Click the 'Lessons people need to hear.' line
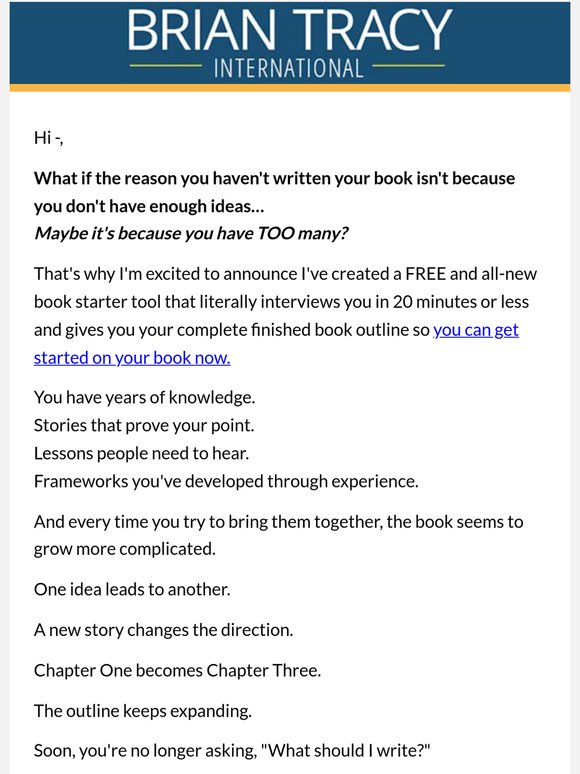The image size is (580, 774). (141, 453)
